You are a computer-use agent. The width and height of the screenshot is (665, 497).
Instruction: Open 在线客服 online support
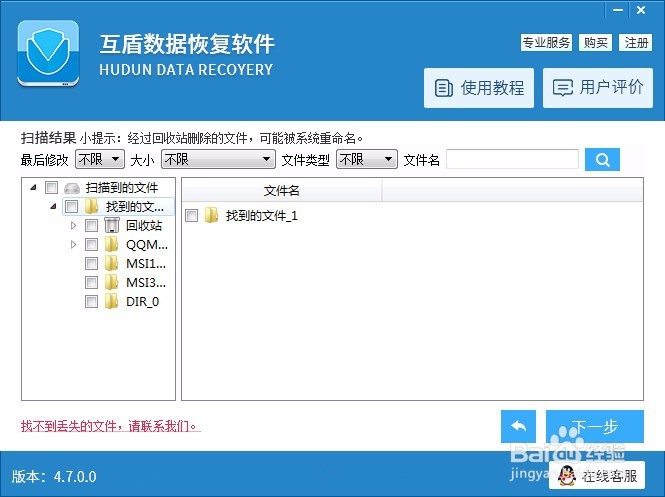tap(597, 476)
